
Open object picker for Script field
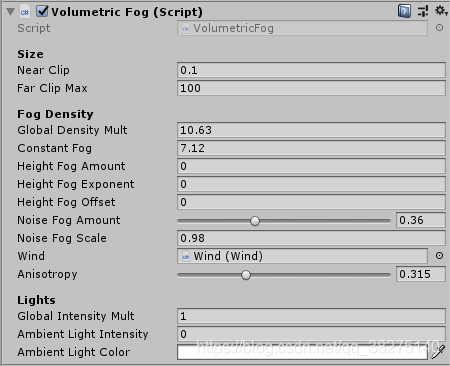[x=439, y=28]
